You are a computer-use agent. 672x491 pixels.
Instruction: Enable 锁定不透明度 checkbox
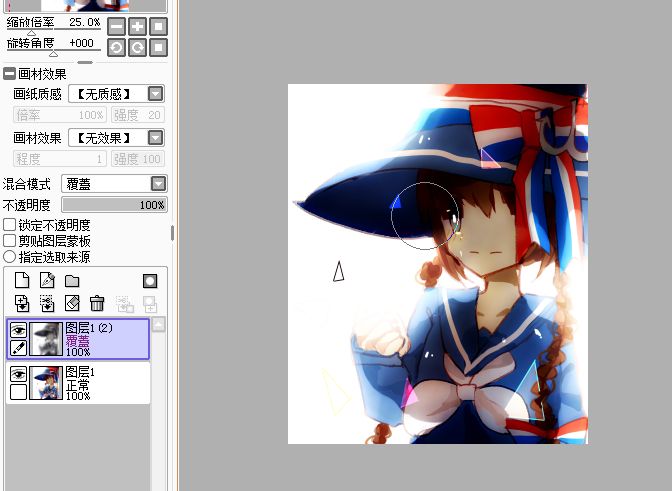coord(9,225)
